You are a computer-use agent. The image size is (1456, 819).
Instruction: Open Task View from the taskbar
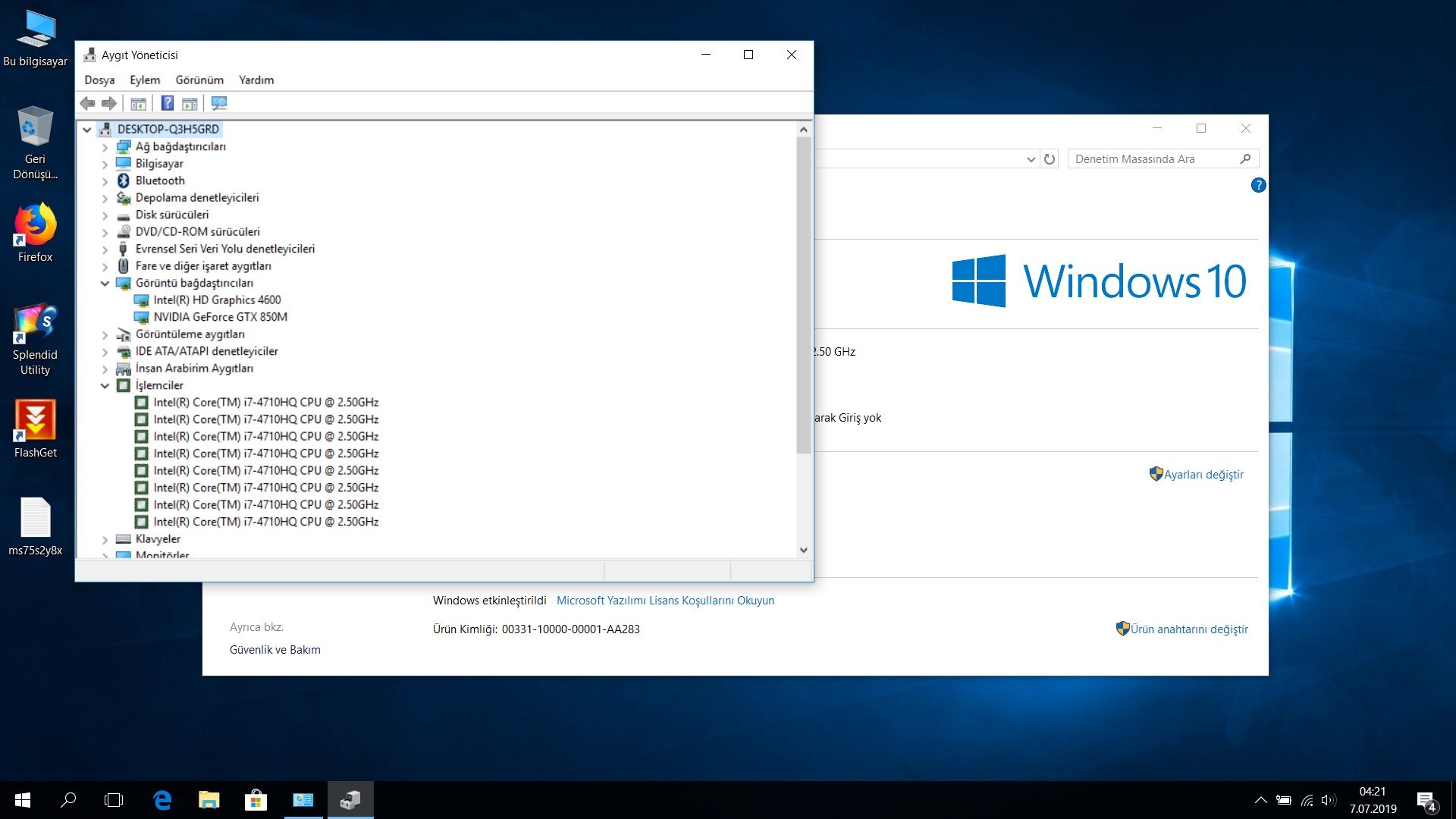[114, 800]
